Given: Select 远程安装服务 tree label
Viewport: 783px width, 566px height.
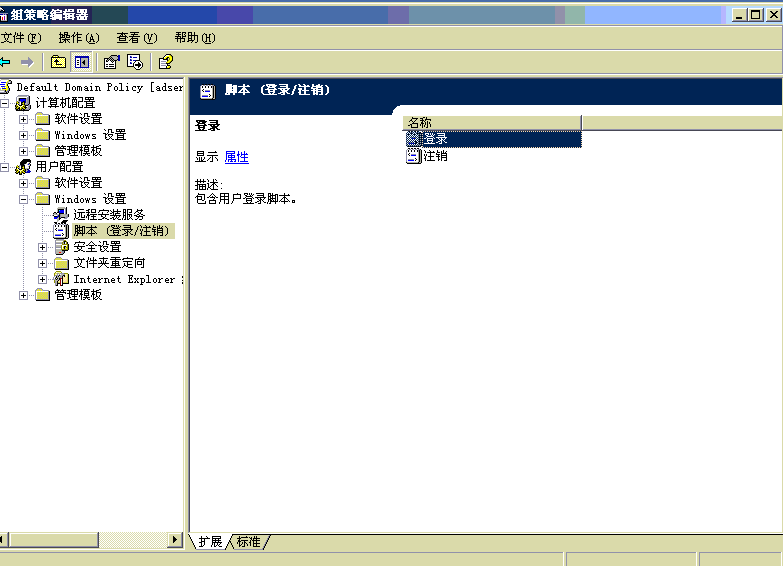Looking at the screenshot, I should (109, 215).
